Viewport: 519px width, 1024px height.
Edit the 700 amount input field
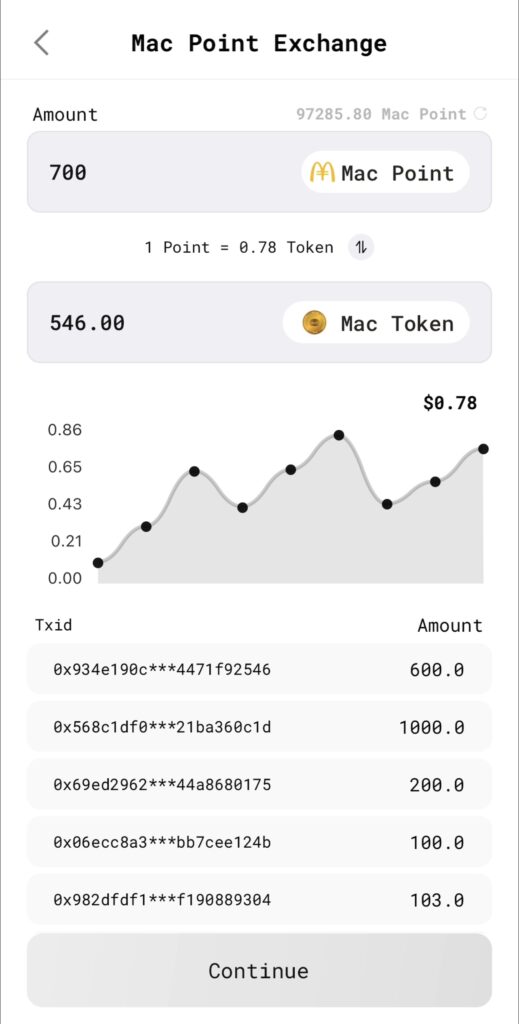(x=259, y=172)
